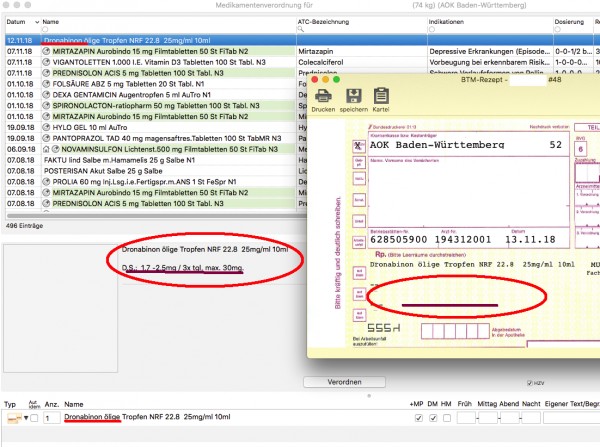Screen dimensions: 600x447
Task: Click the ATC-Bezeichnung column header
Action: [x=323, y=22]
